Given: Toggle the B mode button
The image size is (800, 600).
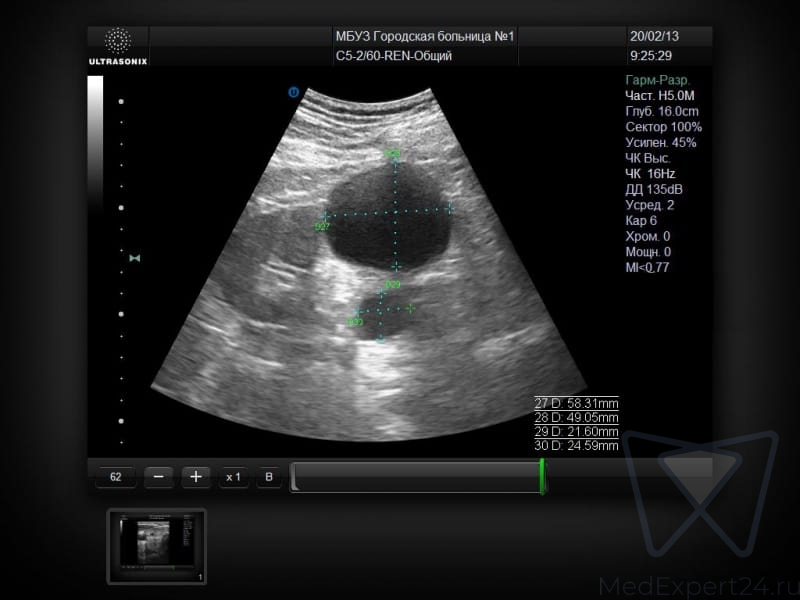Looking at the screenshot, I should 268,477.
